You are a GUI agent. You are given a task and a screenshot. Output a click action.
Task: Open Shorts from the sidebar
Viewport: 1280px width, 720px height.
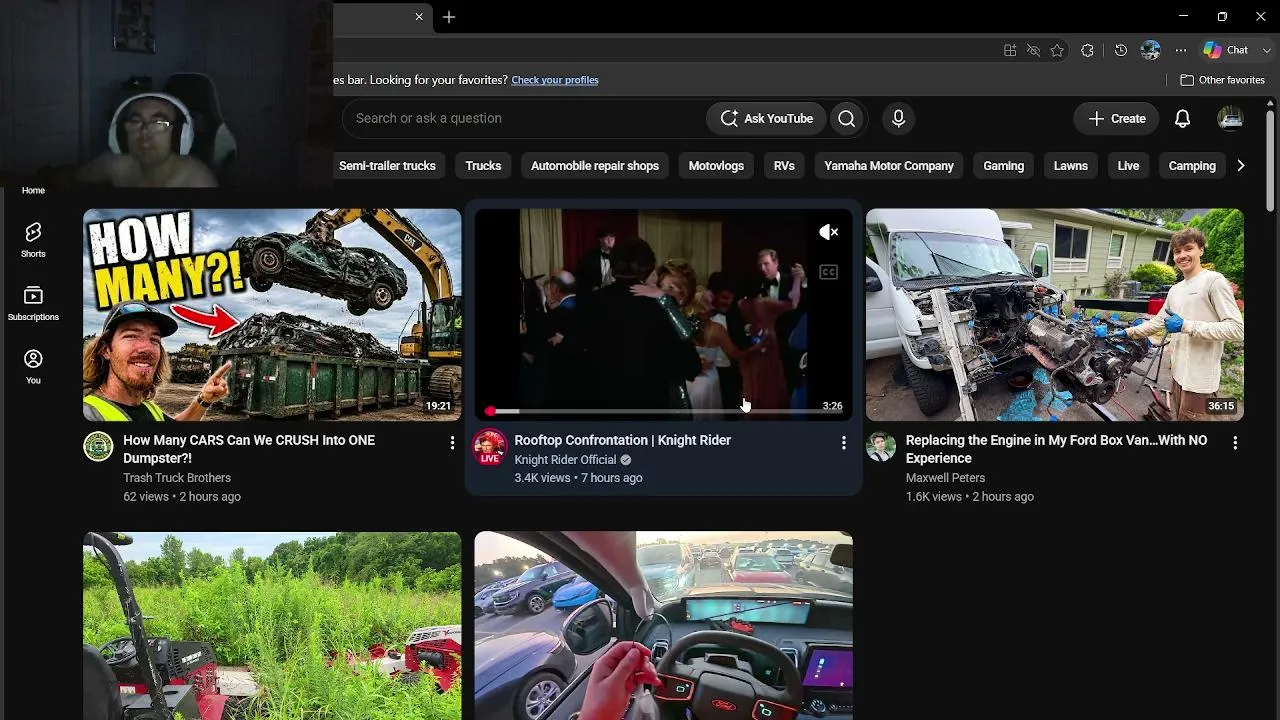point(33,240)
